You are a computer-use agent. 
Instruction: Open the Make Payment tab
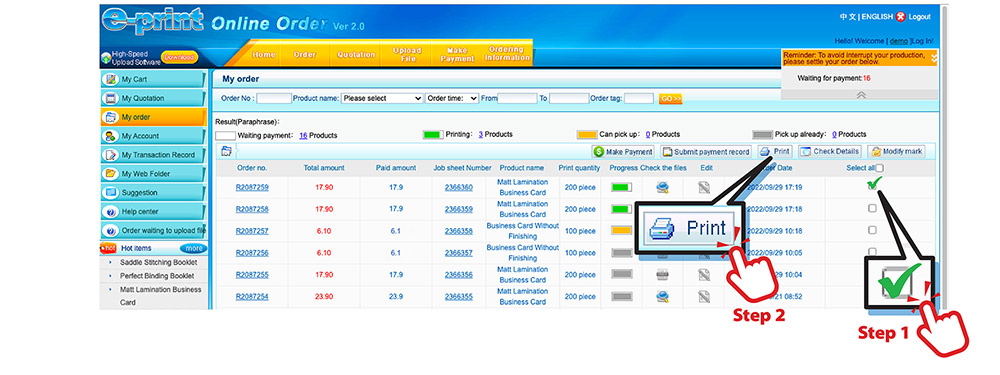coord(457,55)
